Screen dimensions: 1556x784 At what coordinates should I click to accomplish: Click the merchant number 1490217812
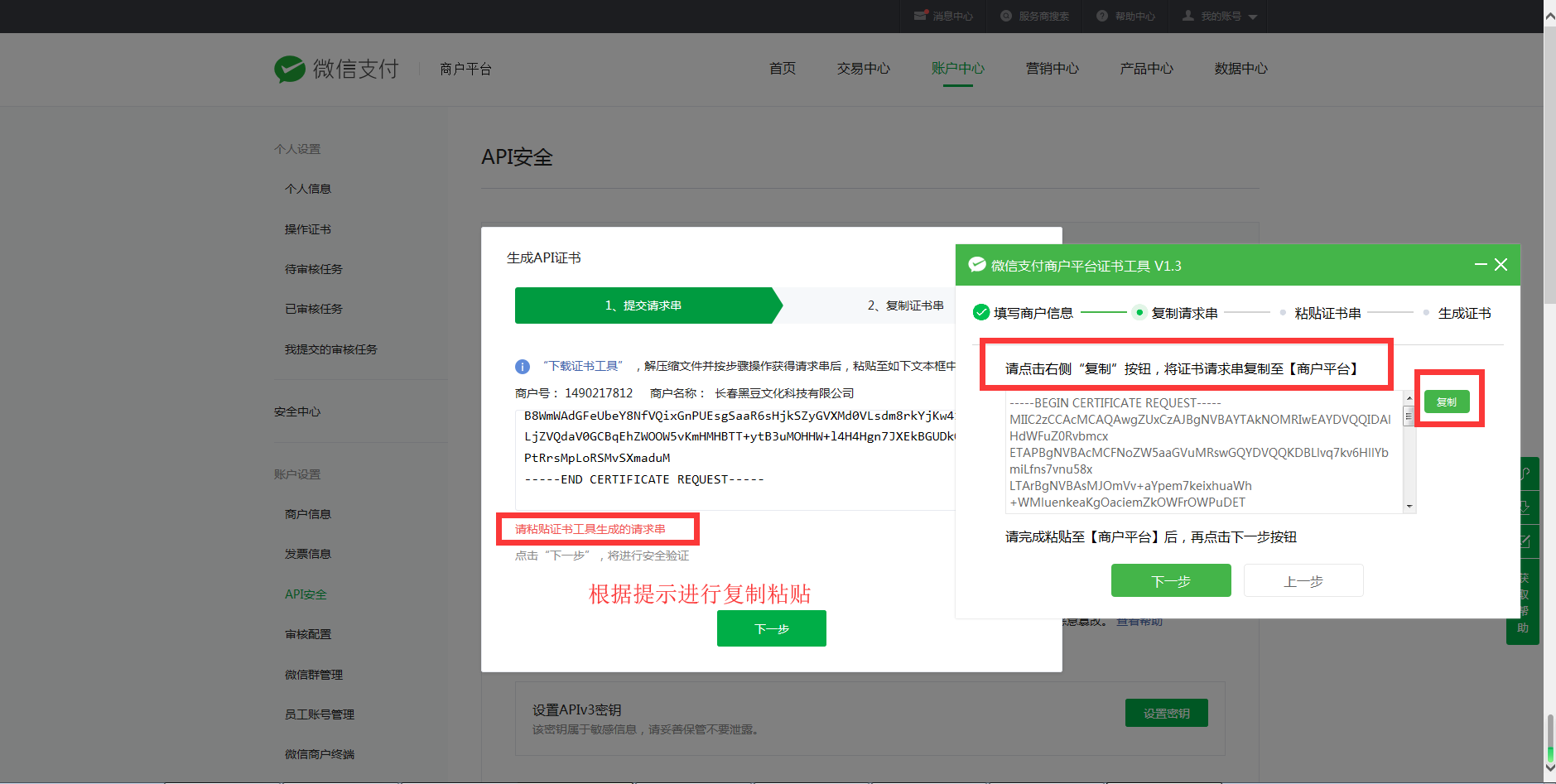(x=599, y=393)
